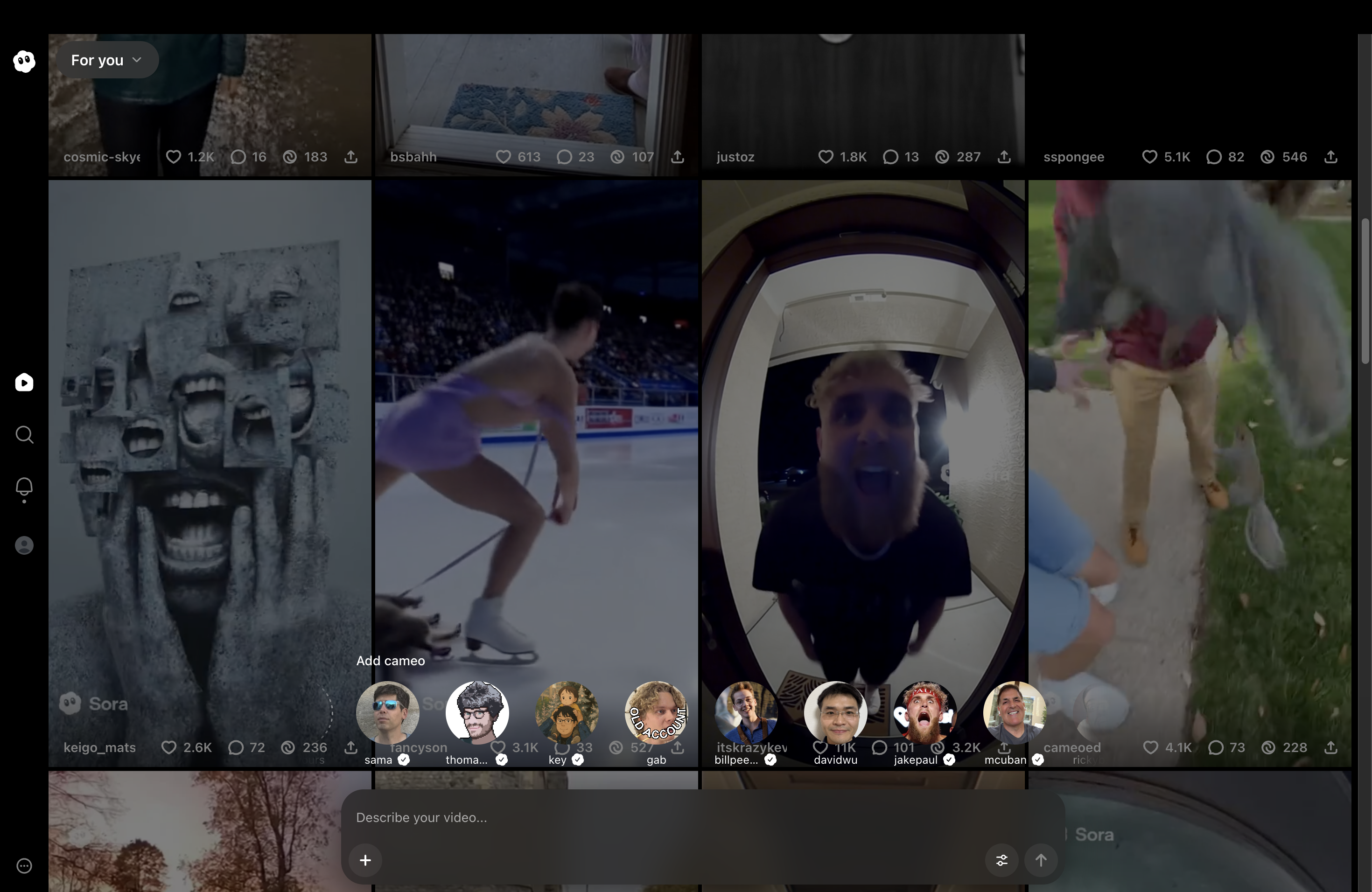Image resolution: width=1372 pixels, height=892 pixels.
Task: Click the page vertical scrollbar
Action: (x=1365, y=291)
